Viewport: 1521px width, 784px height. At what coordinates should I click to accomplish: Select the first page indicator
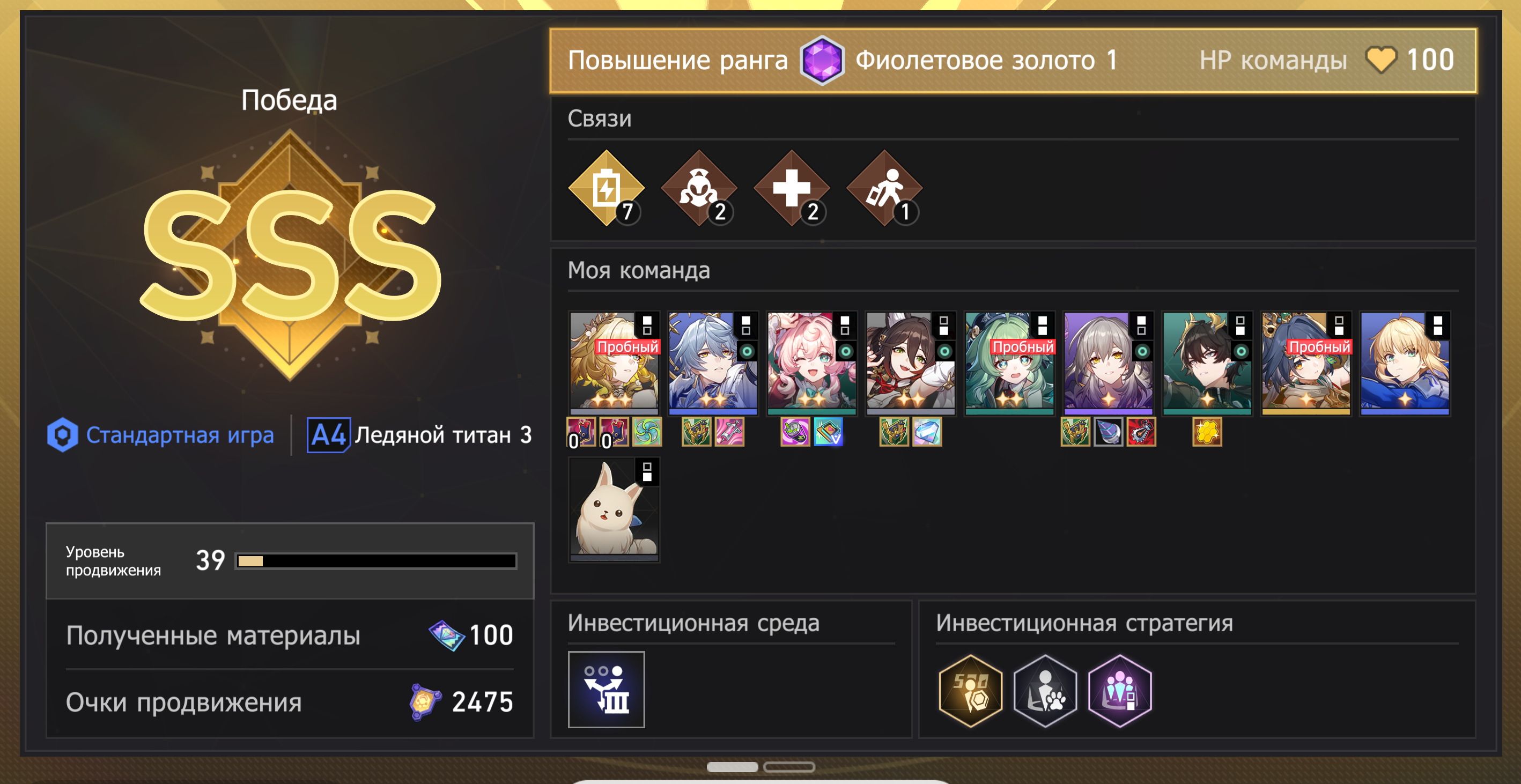click(732, 767)
